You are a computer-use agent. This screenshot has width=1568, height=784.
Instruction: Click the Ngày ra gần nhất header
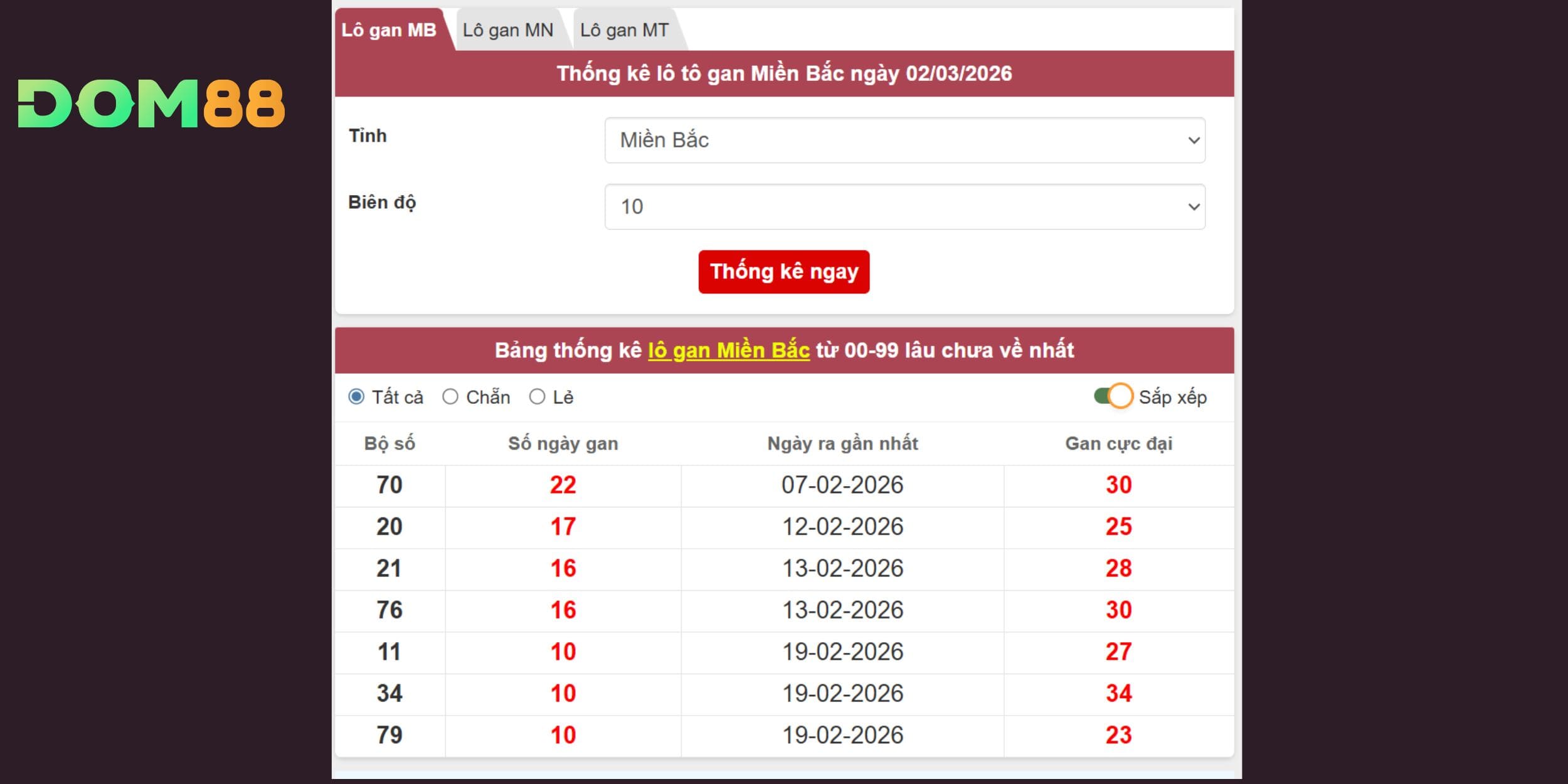point(842,443)
